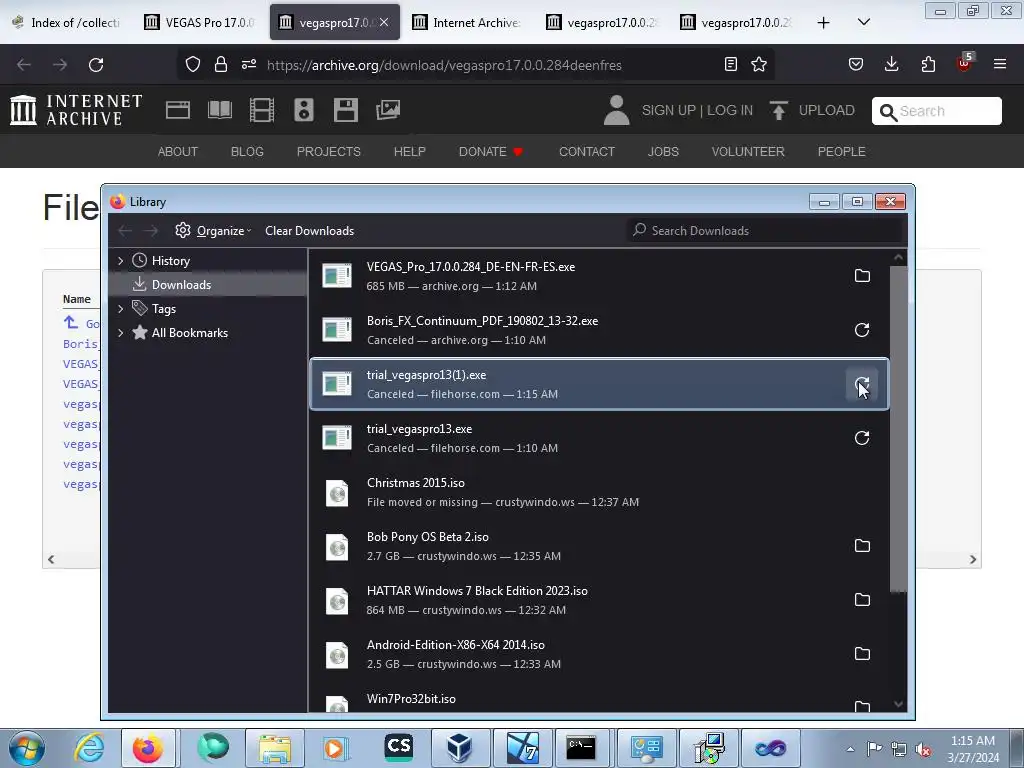
Task: Click inside Search Downloads field
Action: point(764,231)
